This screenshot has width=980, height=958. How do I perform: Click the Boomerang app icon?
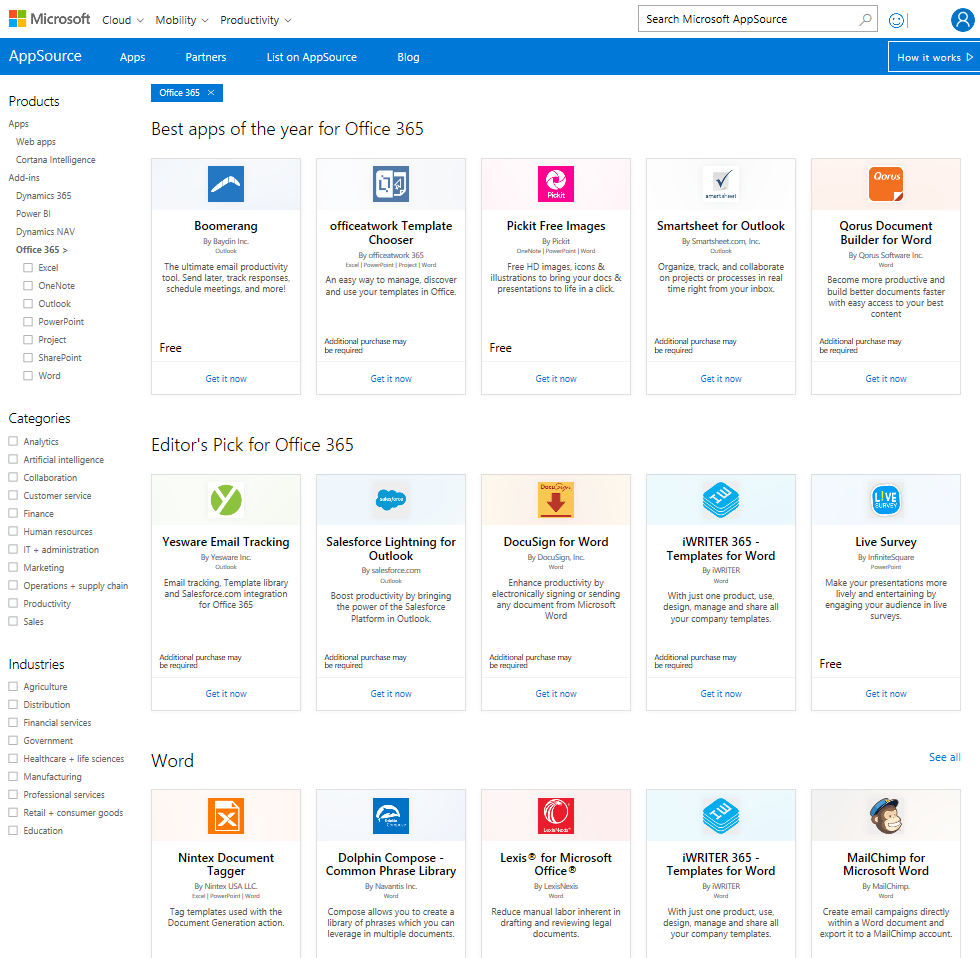226,184
